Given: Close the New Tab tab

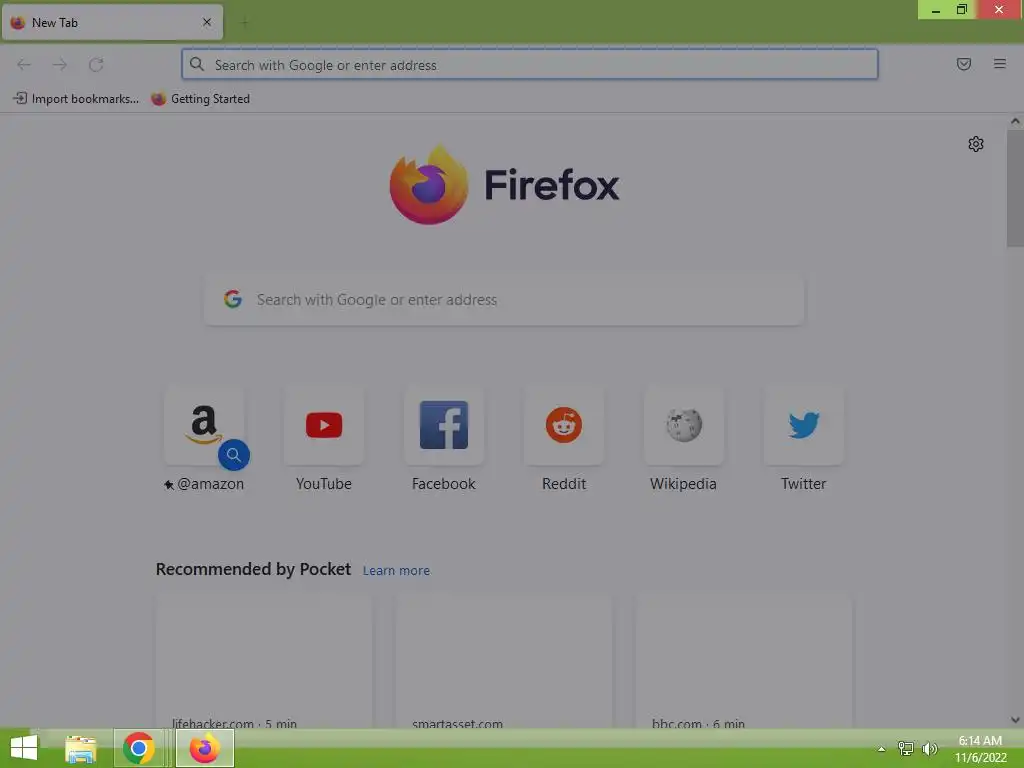Looking at the screenshot, I should click(x=207, y=22).
